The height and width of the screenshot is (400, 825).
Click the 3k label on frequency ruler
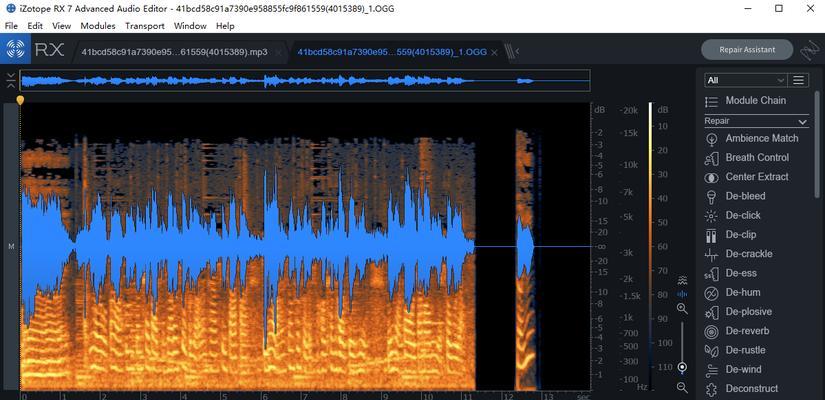(628, 253)
